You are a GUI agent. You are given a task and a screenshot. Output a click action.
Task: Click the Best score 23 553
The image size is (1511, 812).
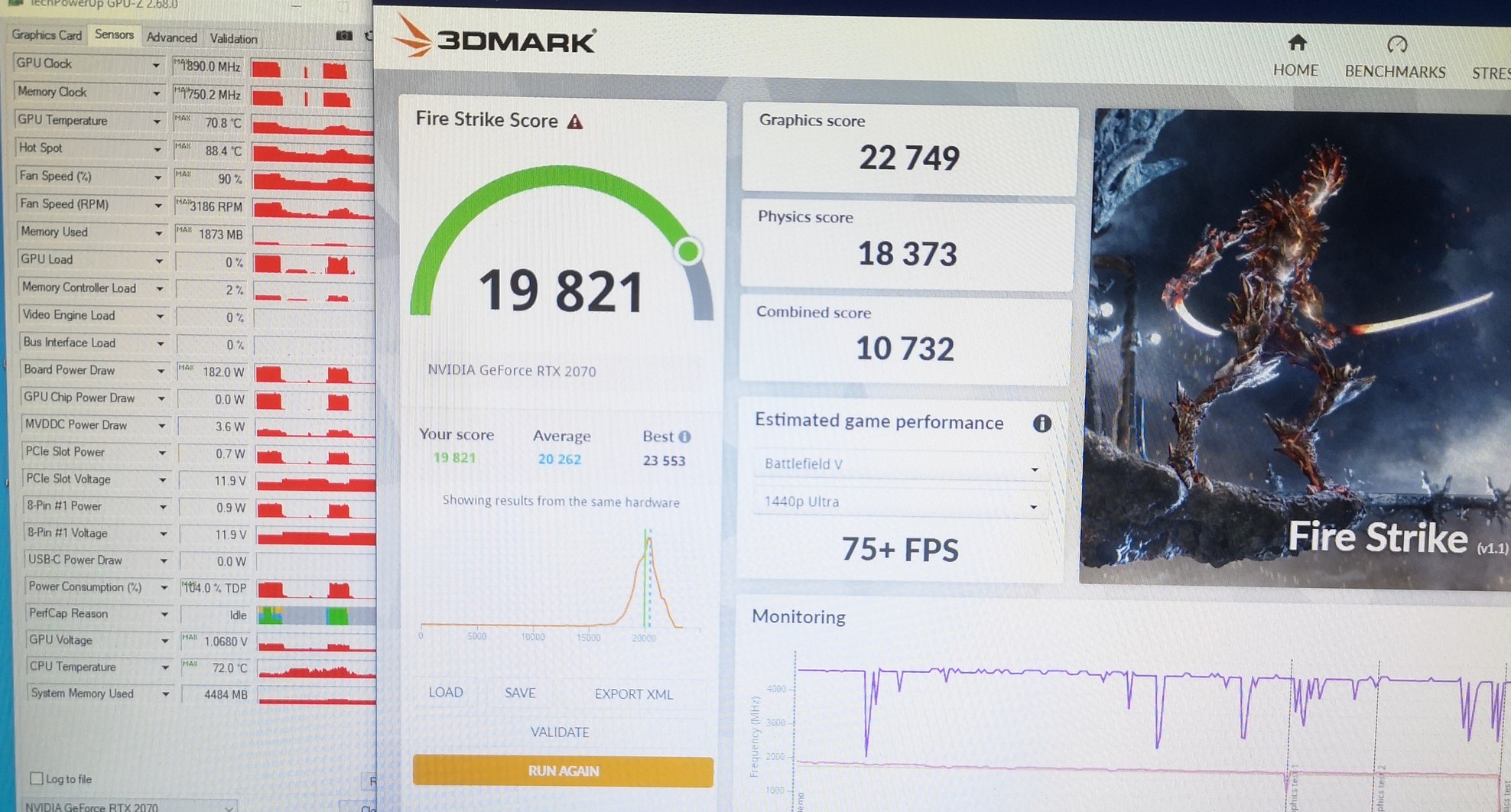(x=664, y=461)
